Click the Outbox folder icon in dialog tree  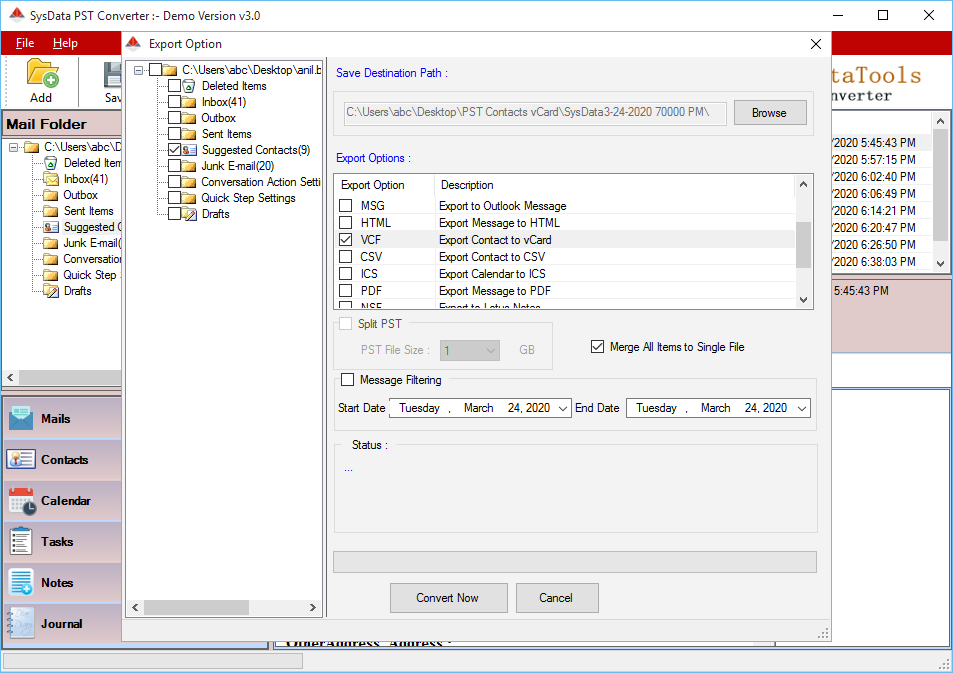pyautogui.click(x=189, y=118)
